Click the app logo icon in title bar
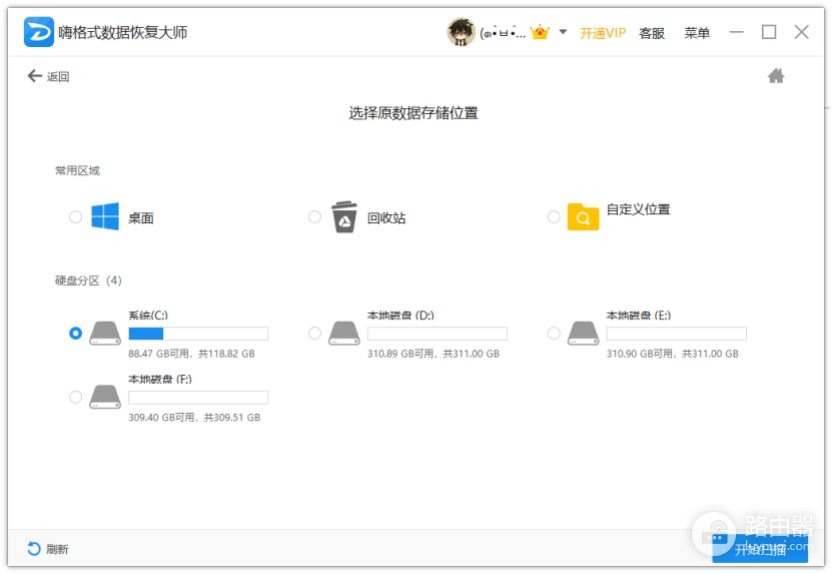832x574 pixels. (39, 32)
